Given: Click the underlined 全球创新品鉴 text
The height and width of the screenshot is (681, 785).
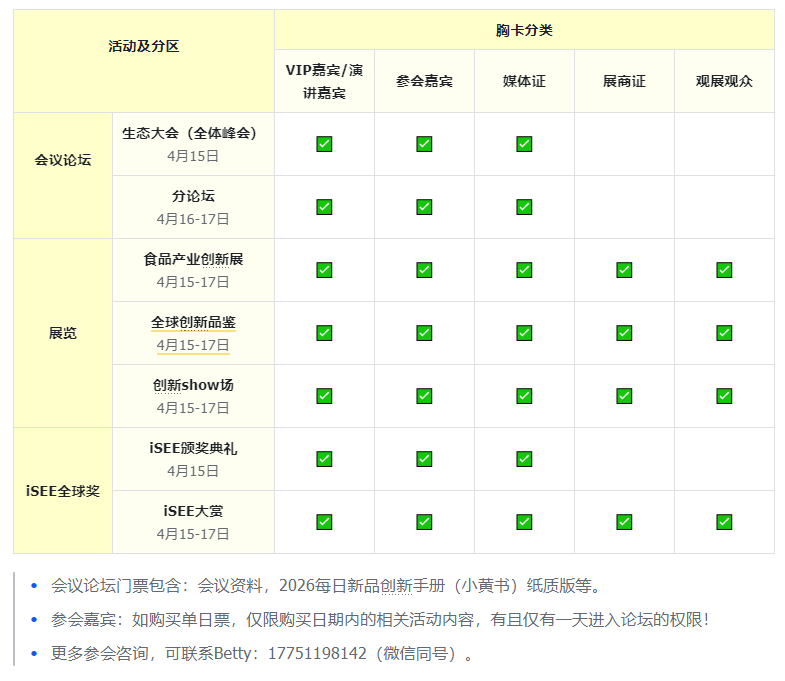Looking at the screenshot, I should pos(193,323).
